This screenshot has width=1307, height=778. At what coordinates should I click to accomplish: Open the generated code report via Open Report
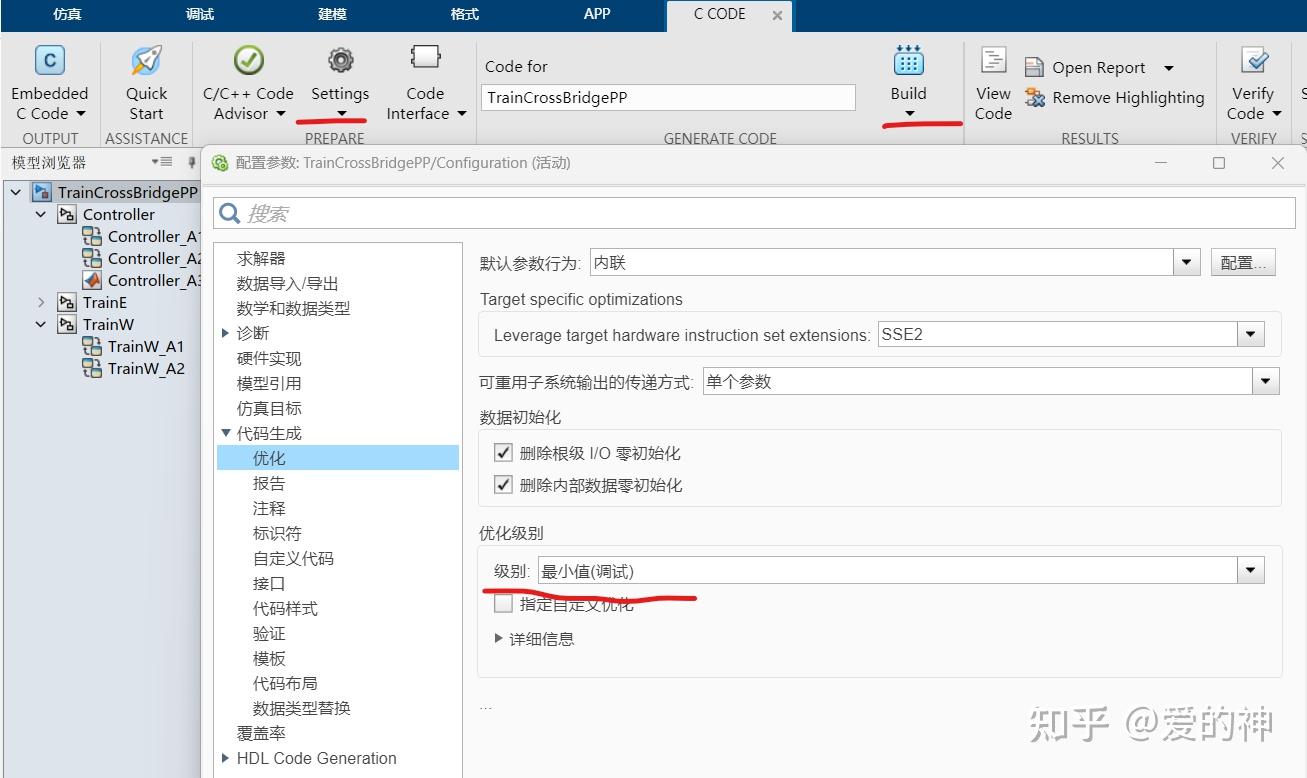tap(1097, 67)
